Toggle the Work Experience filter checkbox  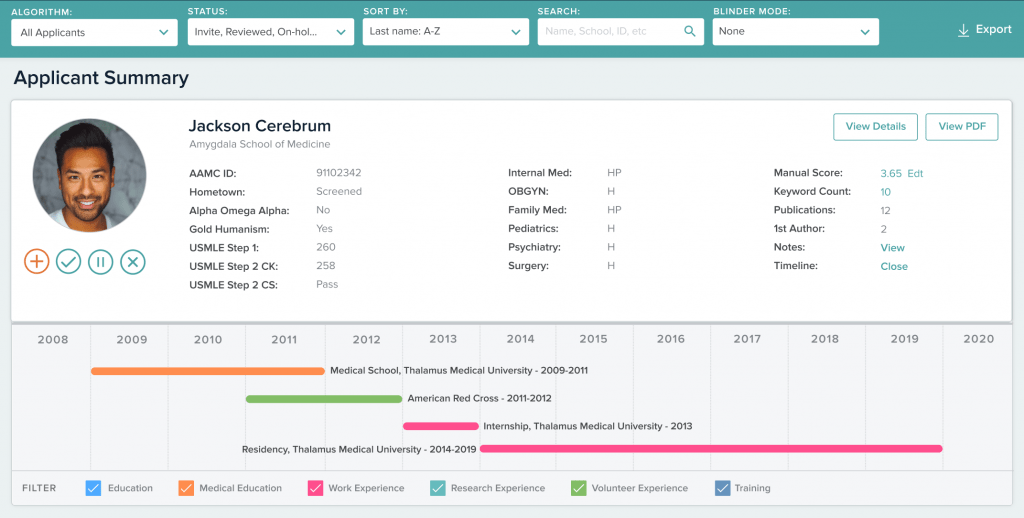[x=315, y=488]
